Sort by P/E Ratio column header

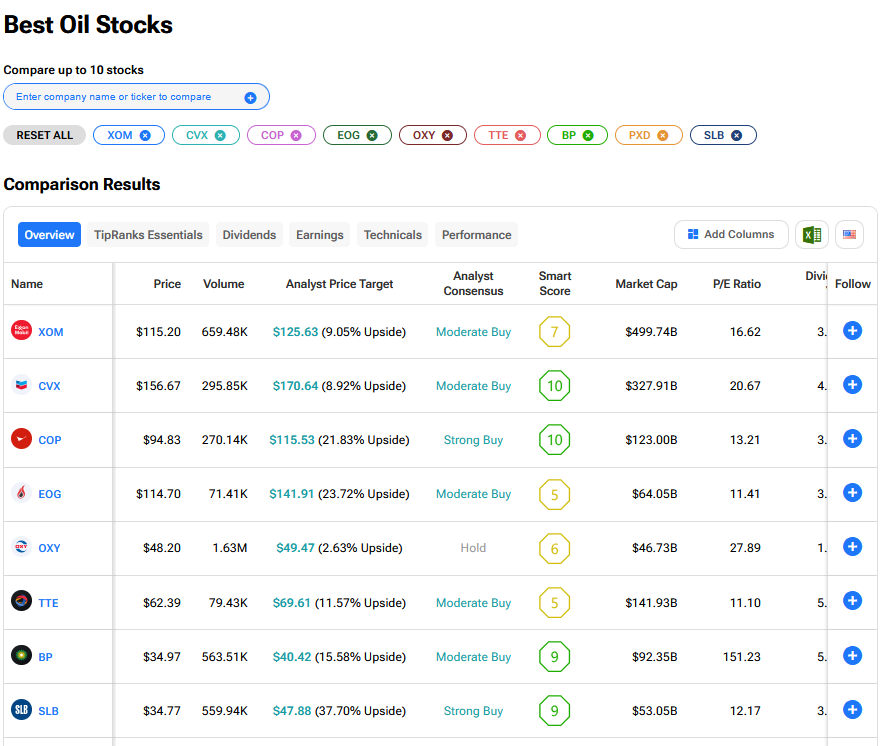coord(736,284)
